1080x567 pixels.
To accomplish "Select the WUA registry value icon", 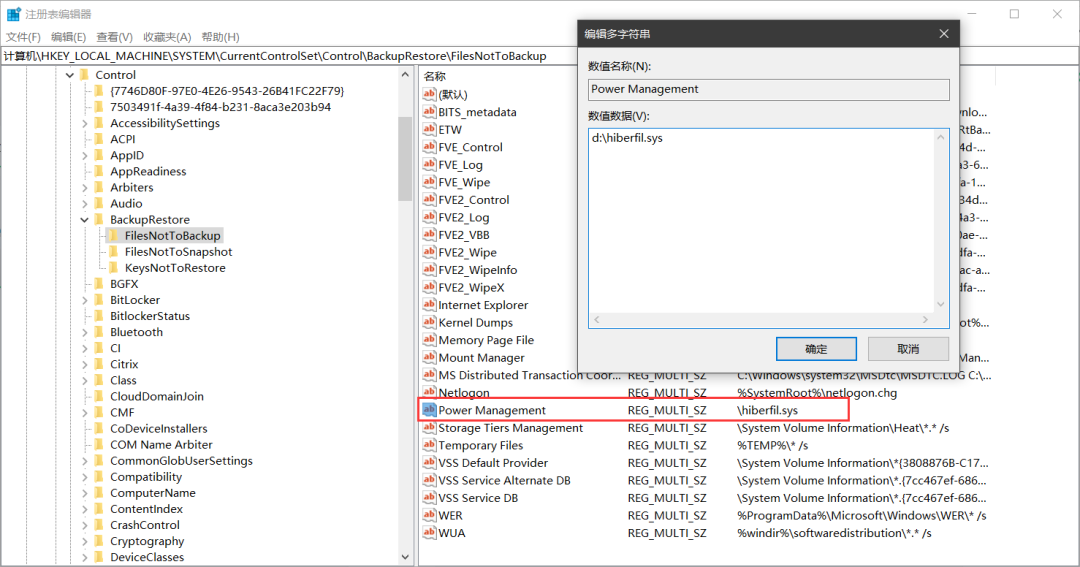I will [x=429, y=533].
